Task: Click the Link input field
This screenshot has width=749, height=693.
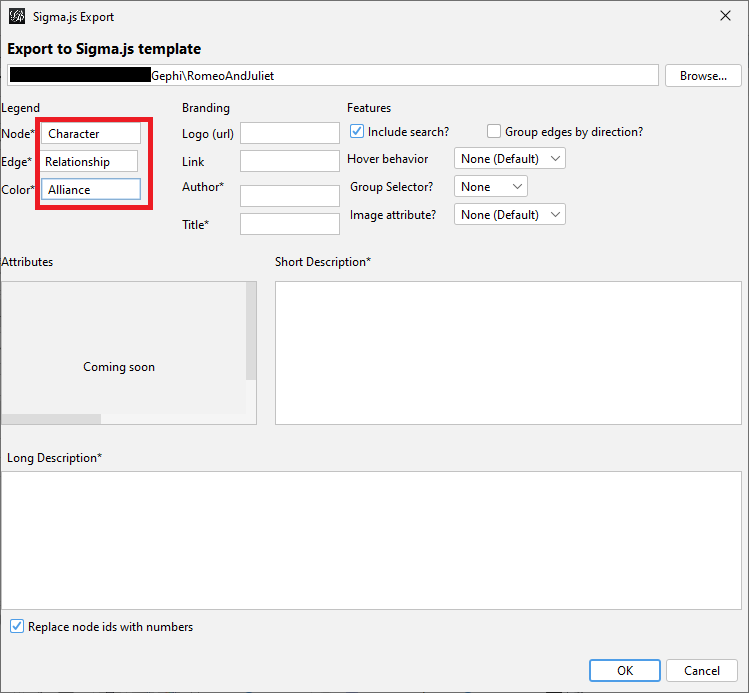Action: coord(290,161)
